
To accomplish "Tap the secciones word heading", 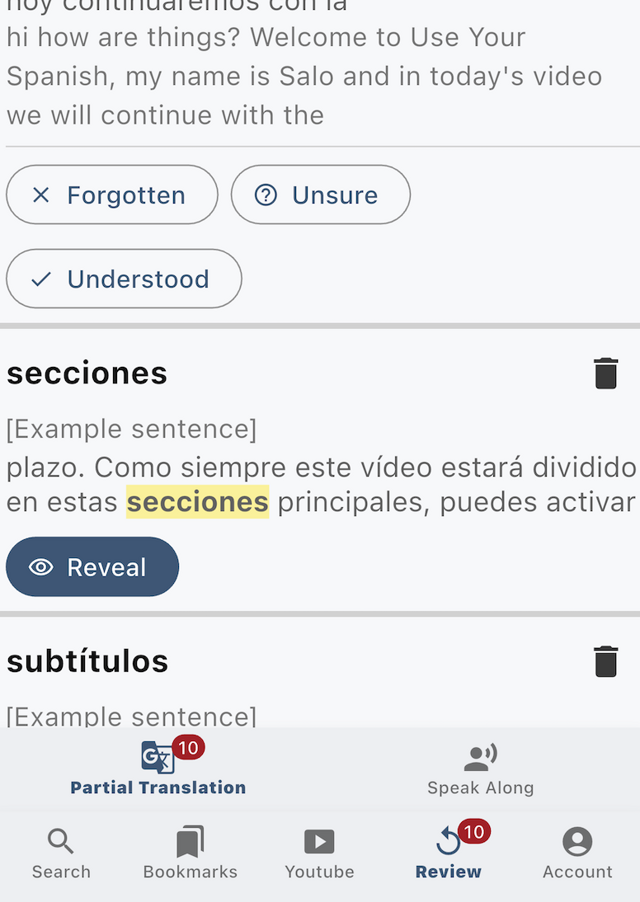I will pos(87,373).
